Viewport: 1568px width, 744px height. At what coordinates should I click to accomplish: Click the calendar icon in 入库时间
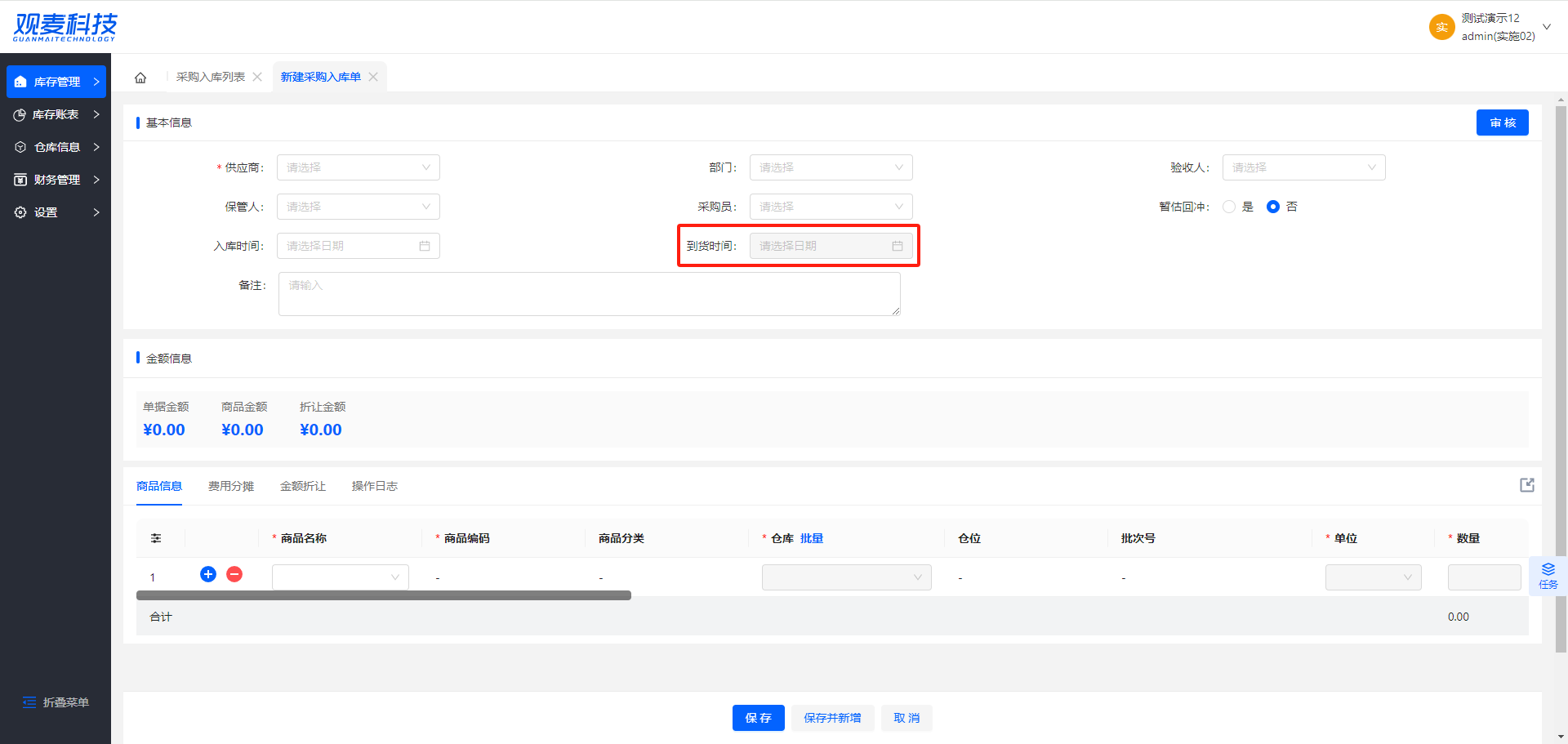425,246
